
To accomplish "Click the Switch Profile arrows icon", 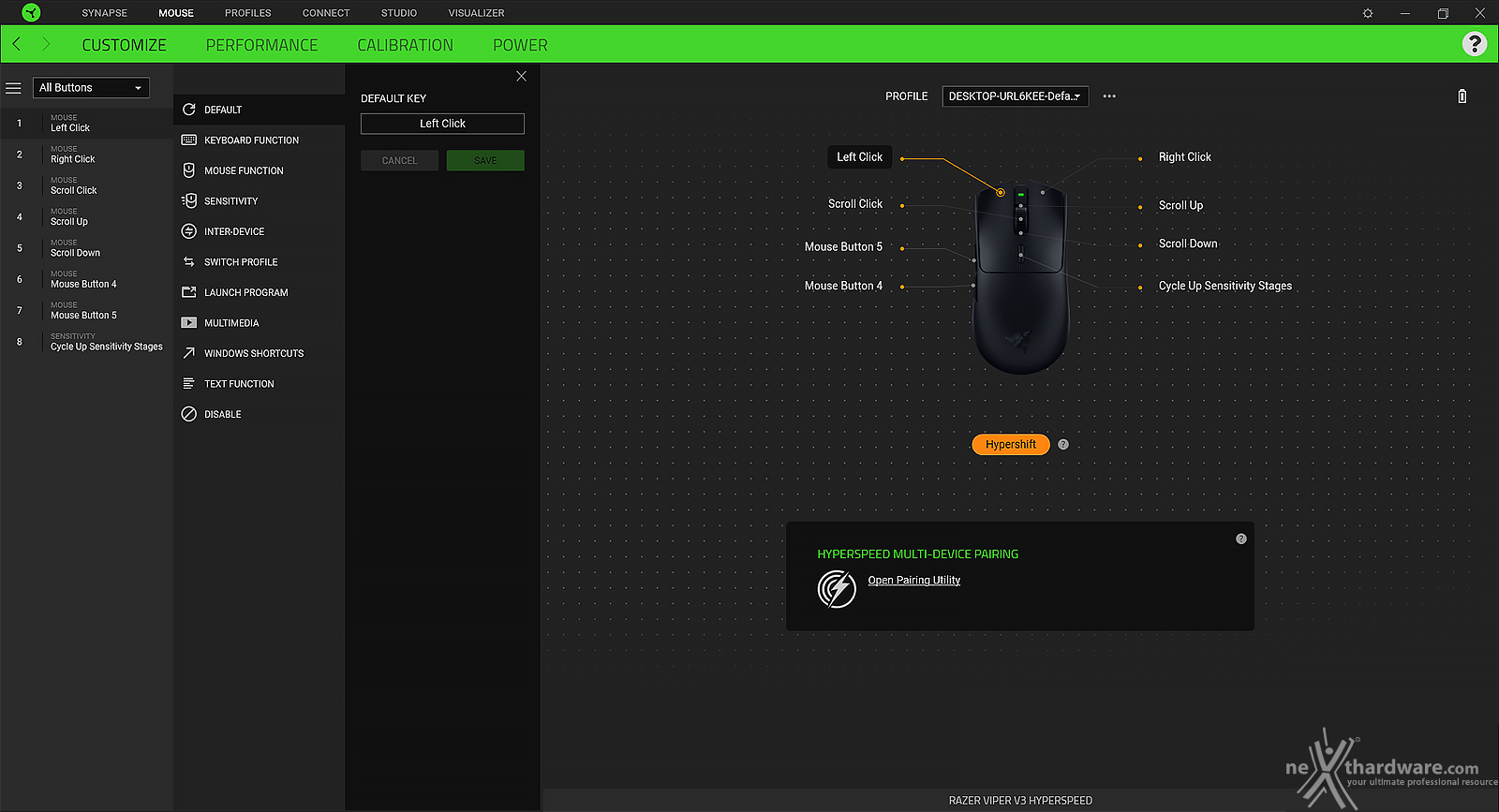I will [x=188, y=262].
